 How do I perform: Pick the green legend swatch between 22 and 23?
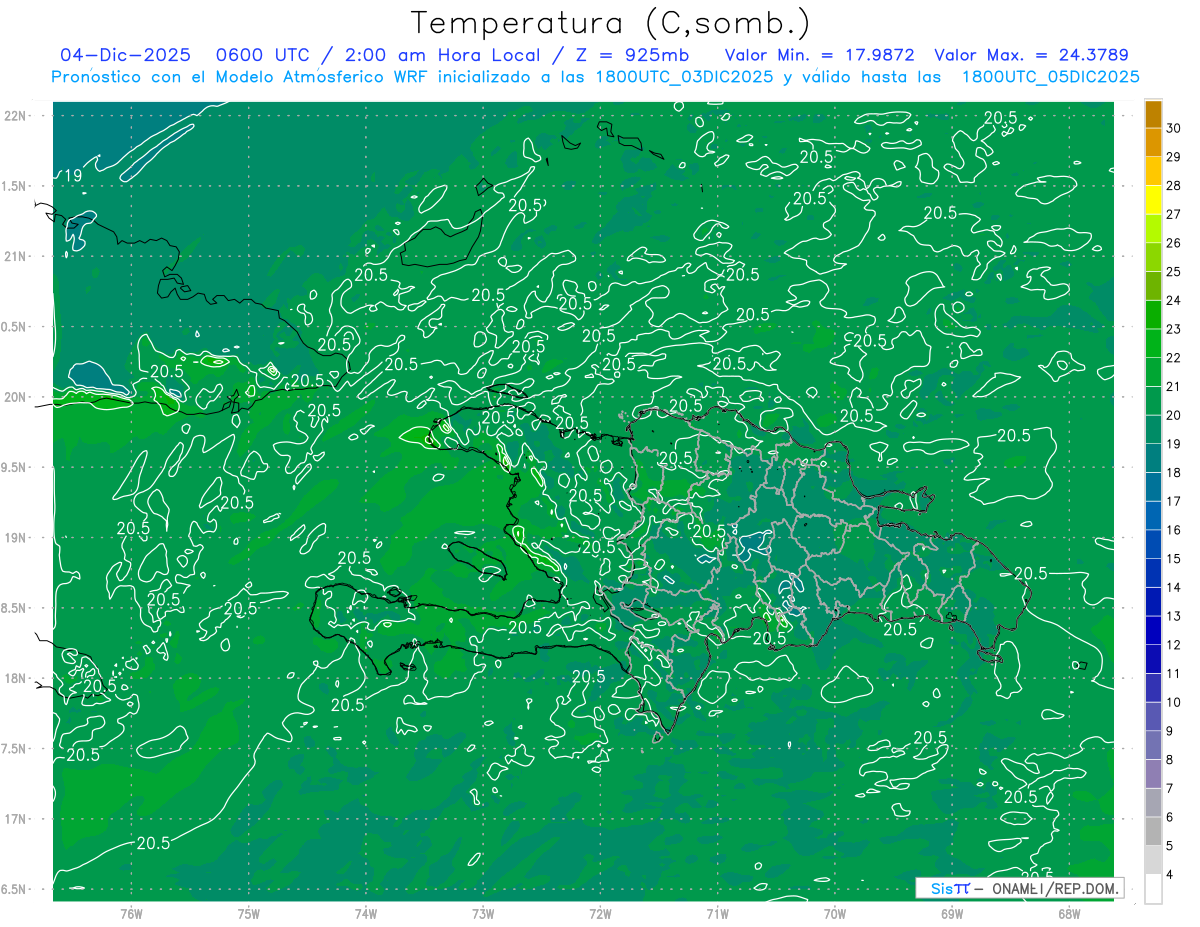pyautogui.click(x=1153, y=344)
